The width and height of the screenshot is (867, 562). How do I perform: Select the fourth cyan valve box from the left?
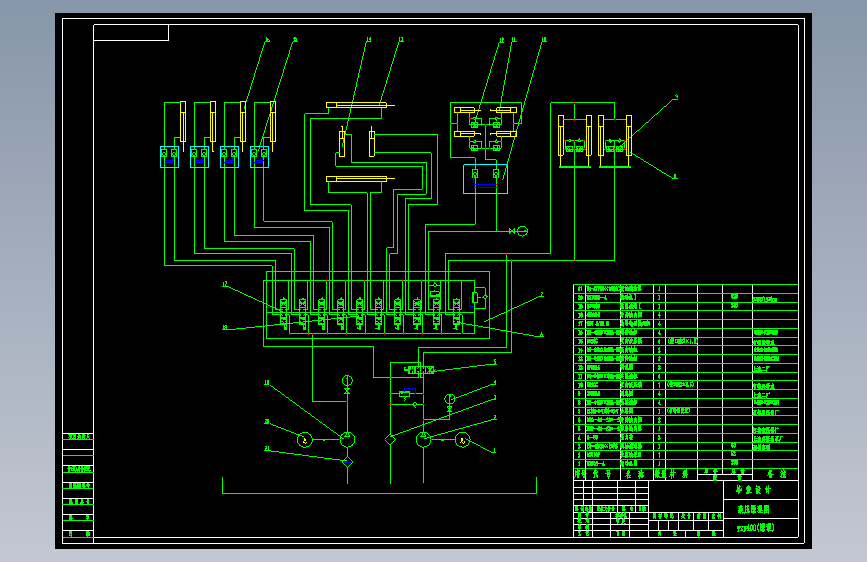point(259,157)
